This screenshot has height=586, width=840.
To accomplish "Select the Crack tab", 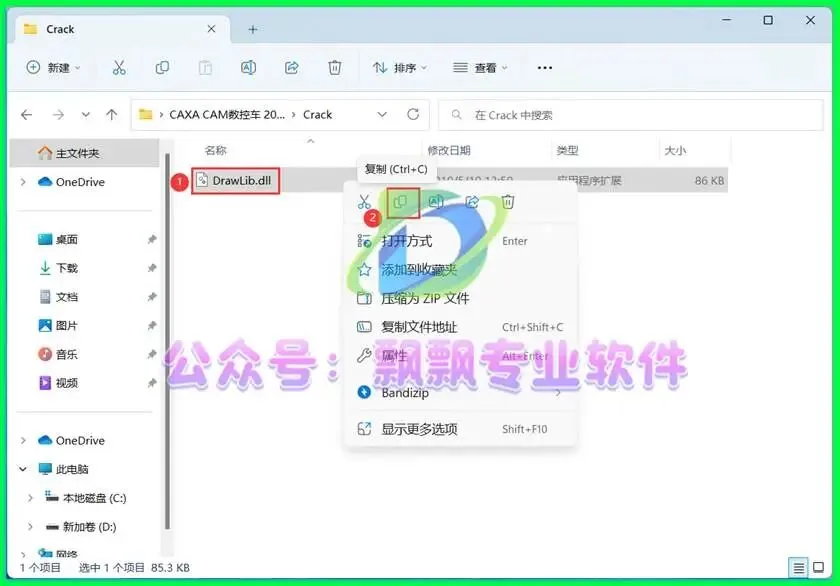I will [123, 29].
